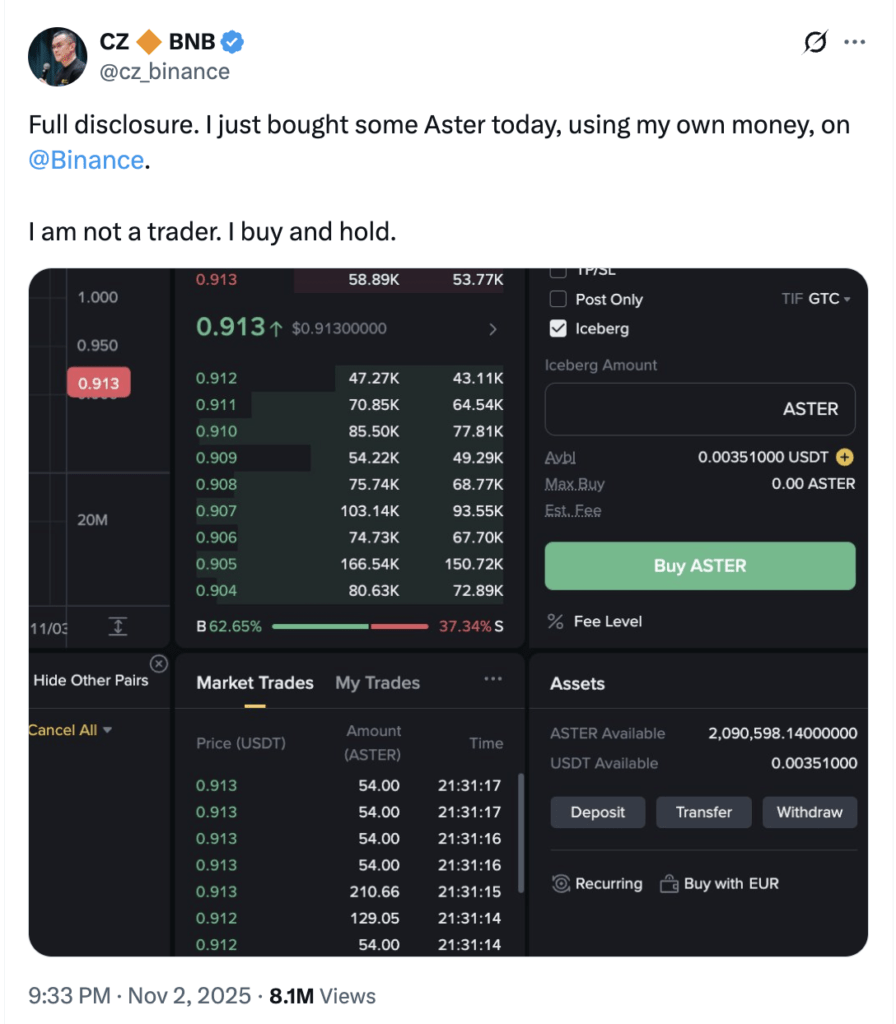This screenshot has width=896, height=1024.
Task: Switch to the My Trades tab
Action: click(x=377, y=683)
